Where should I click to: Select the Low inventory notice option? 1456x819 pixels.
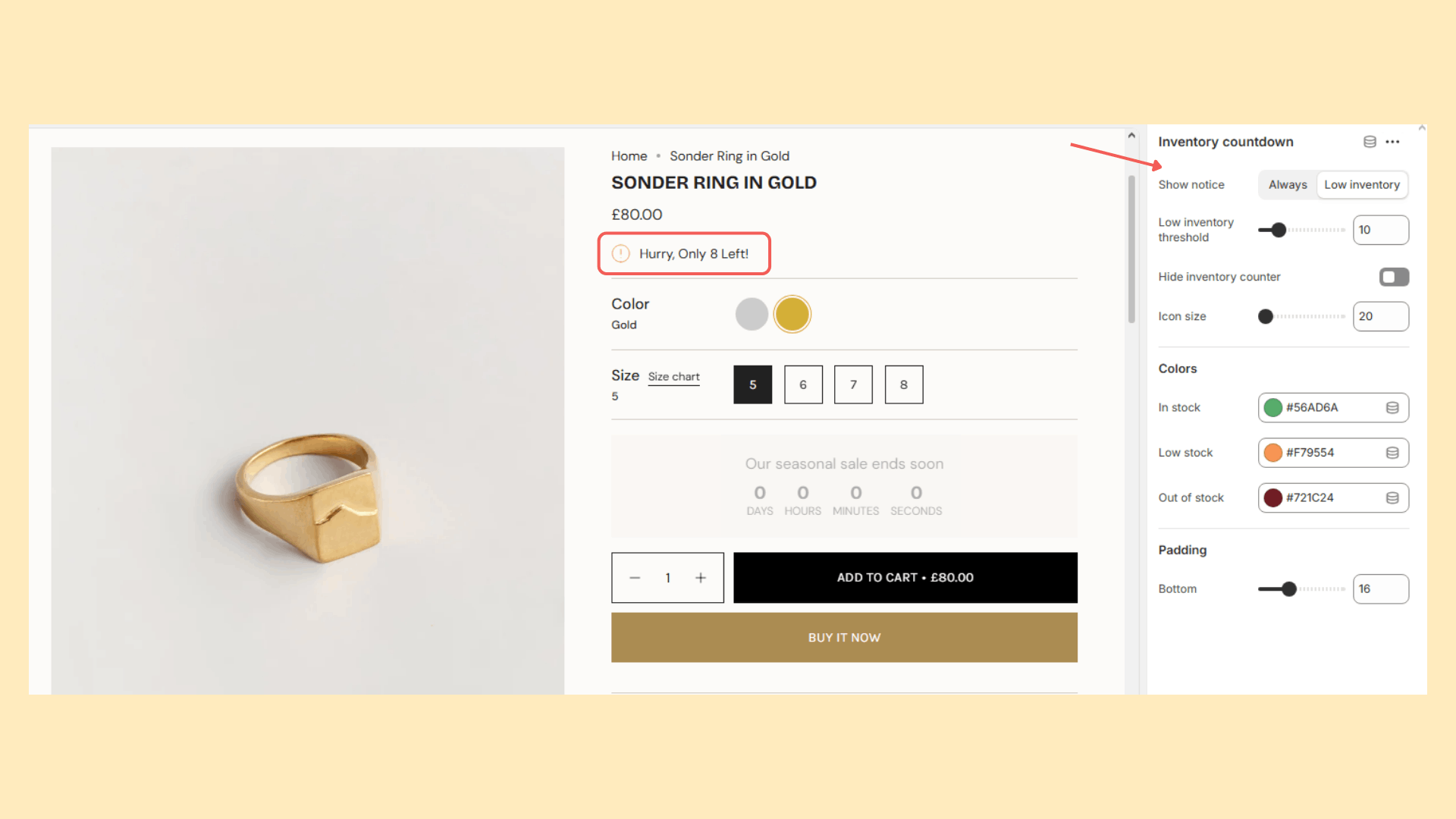[1362, 184]
